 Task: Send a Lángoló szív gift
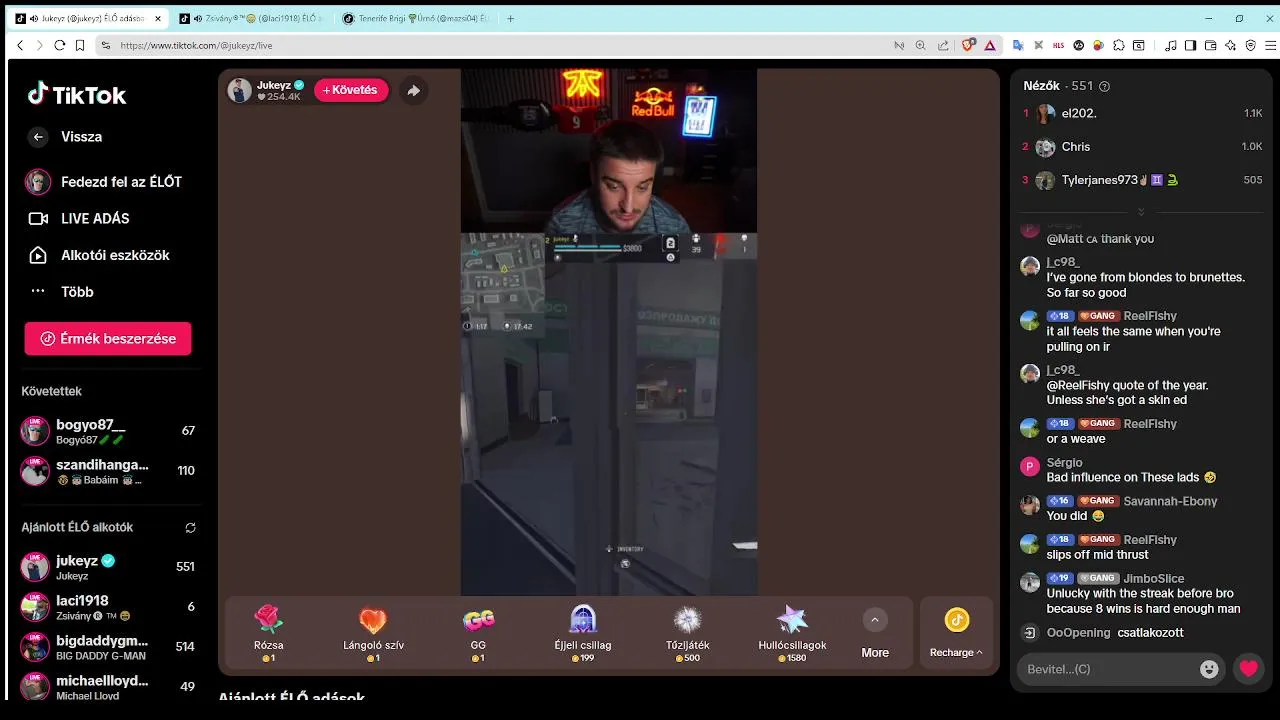point(373,633)
